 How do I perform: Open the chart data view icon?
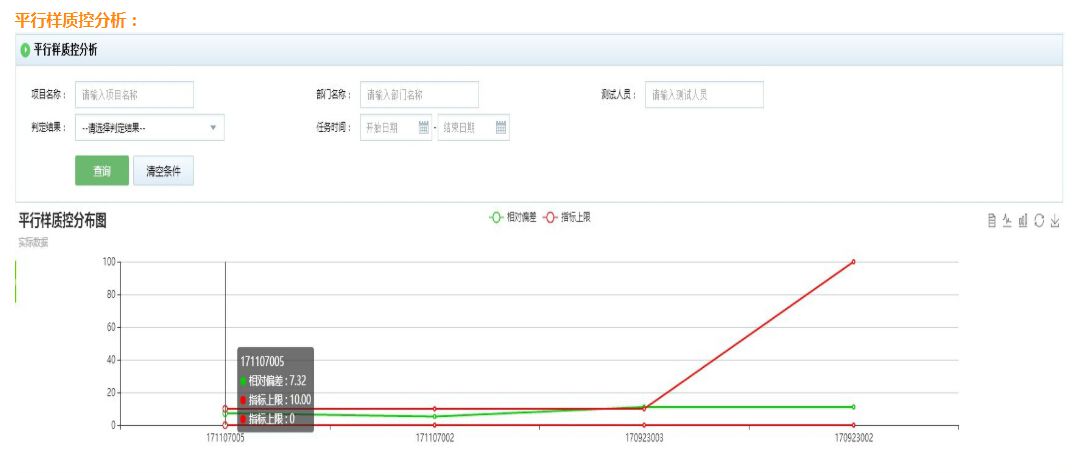click(991, 221)
